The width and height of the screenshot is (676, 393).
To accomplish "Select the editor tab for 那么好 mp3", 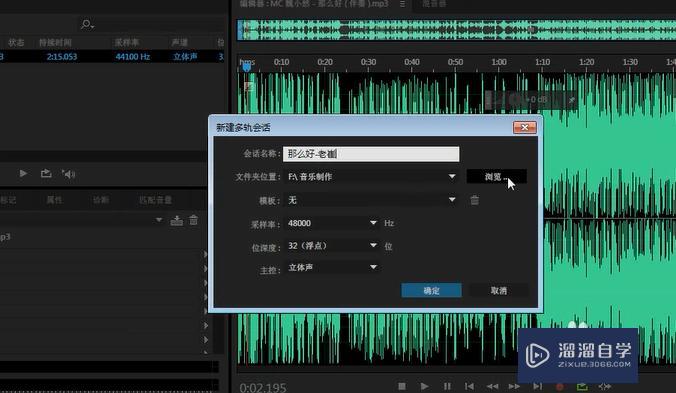I will (314, 4).
